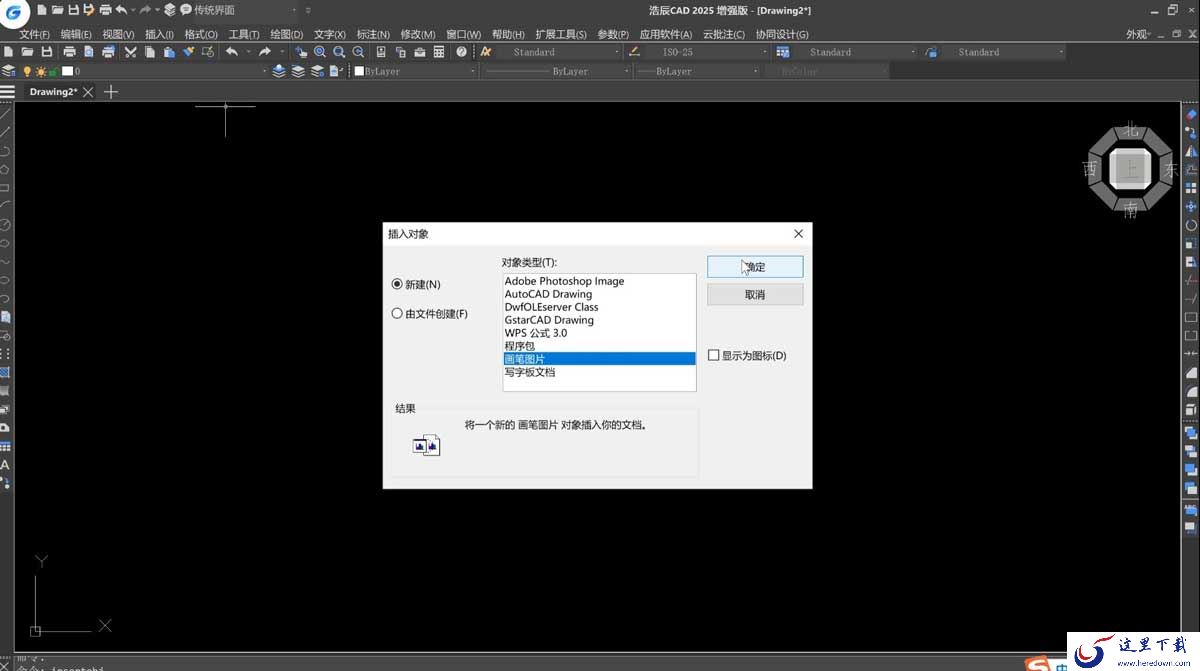This screenshot has width=1200, height=671.
Task: Open the calculator icon in toolbar
Action: click(439, 52)
